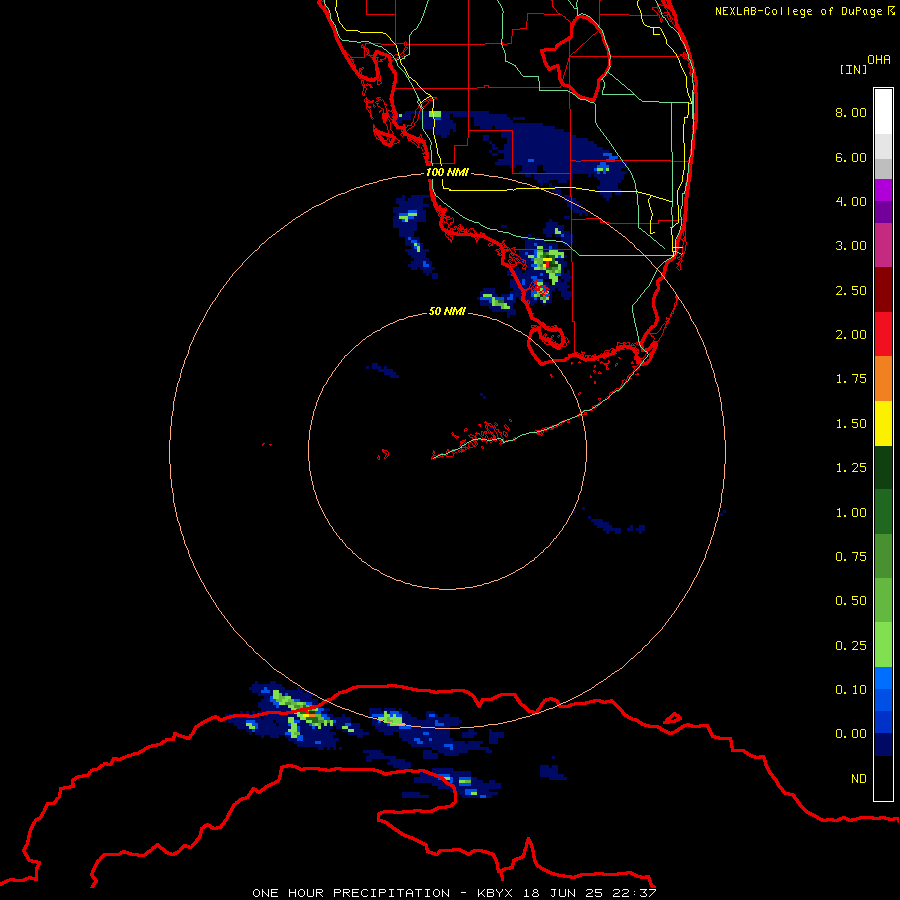Click the 0.50 legend value
The height and width of the screenshot is (900, 900).
851,601
